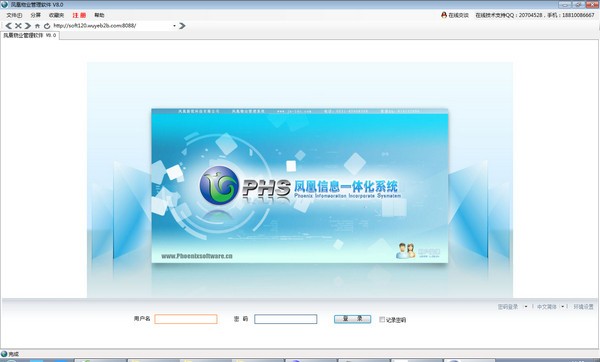Image resolution: width=600 pixels, height=362 pixels.
Task: Click the 中文简体 language label
Action: [546, 307]
